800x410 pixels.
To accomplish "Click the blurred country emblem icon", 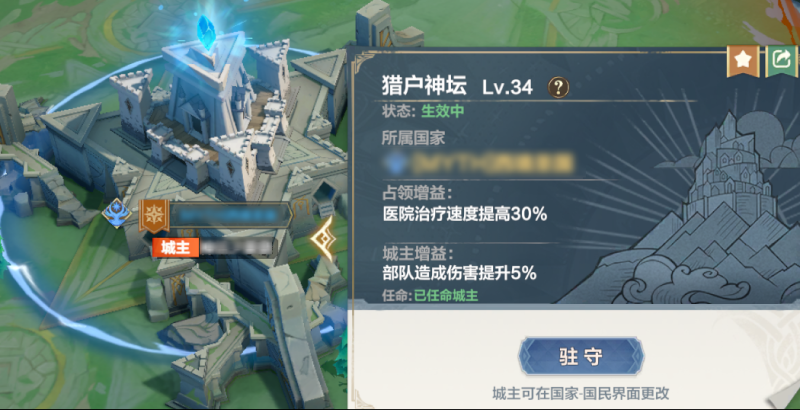I will pos(398,164).
